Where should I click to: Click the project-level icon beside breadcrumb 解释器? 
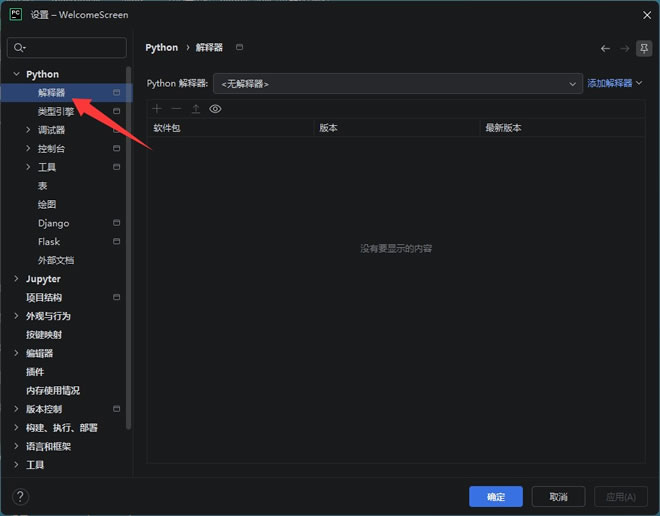(239, 47)
